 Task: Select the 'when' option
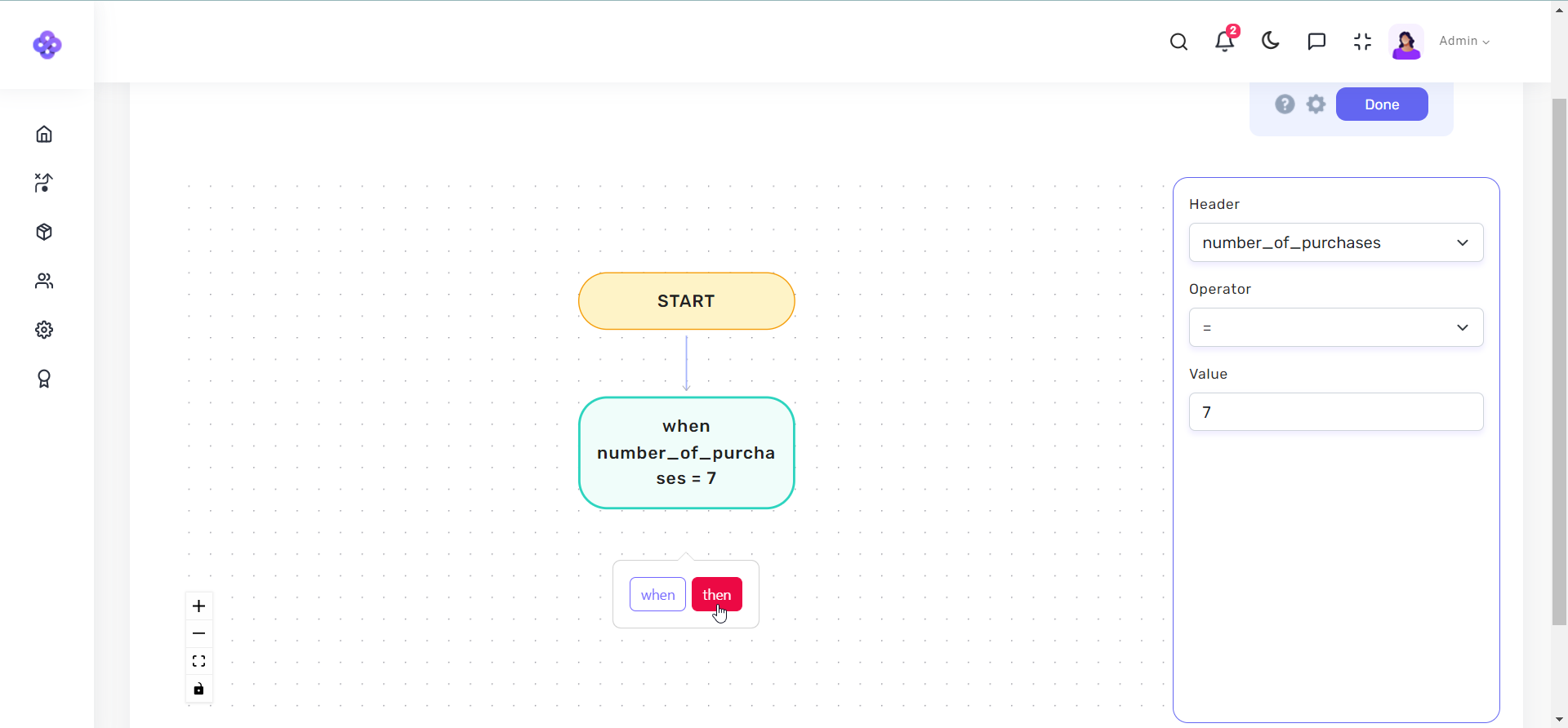(x=657, y=594)
